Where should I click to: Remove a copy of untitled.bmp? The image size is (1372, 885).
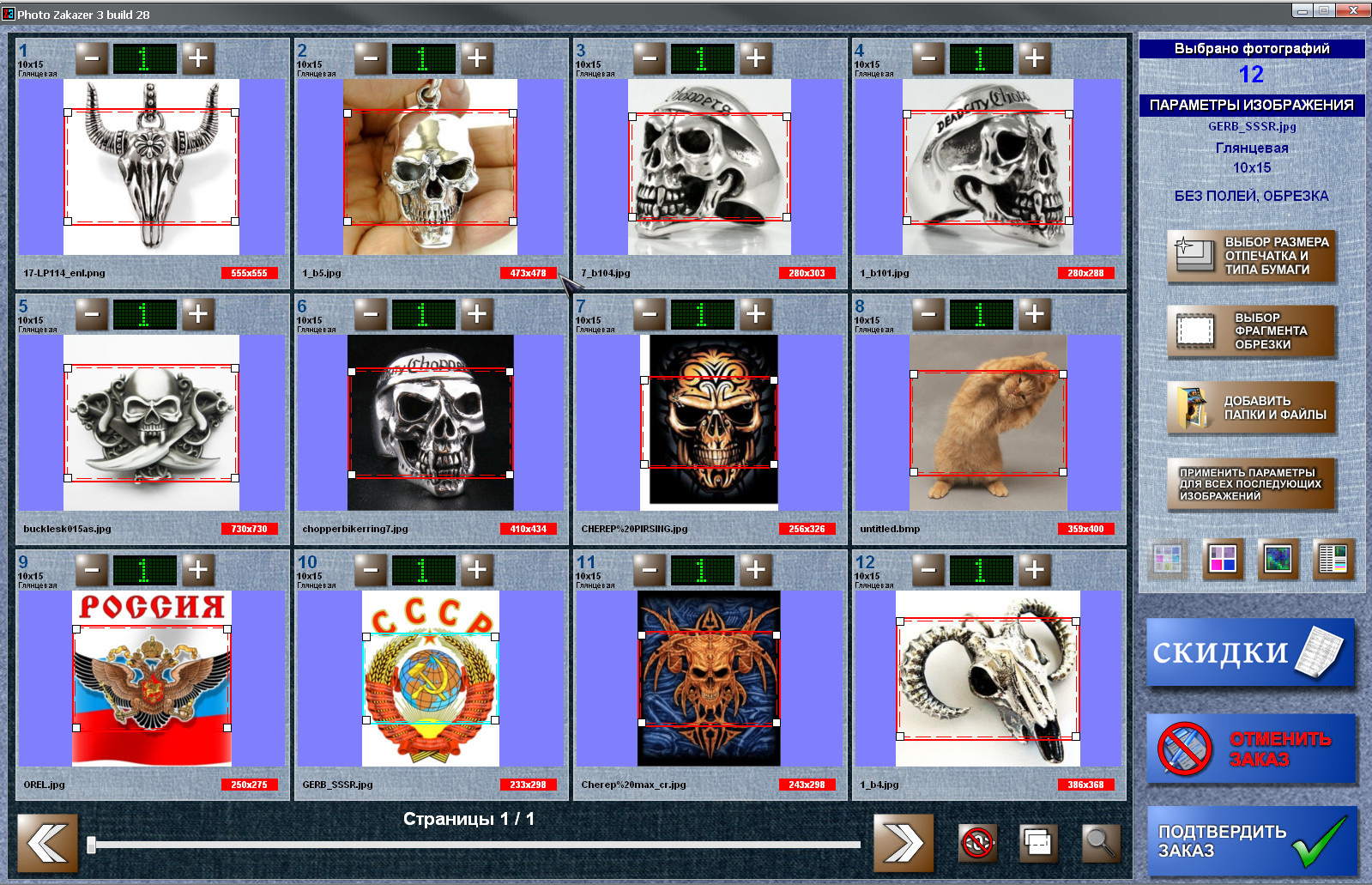[x=928, y=314]
